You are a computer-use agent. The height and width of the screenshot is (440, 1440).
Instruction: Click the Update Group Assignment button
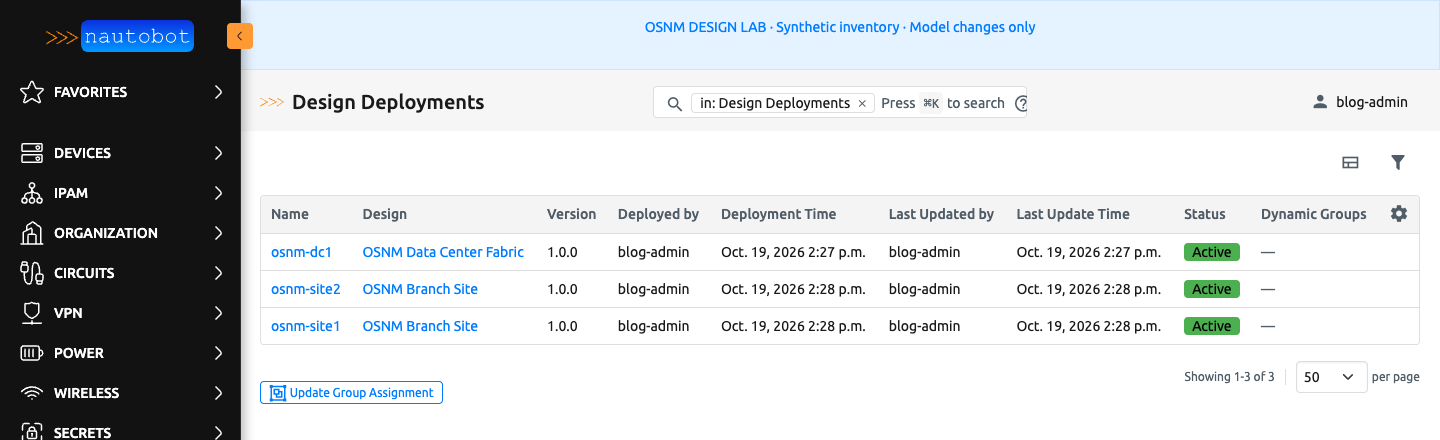pyautogui.click(x=351, y=393)
